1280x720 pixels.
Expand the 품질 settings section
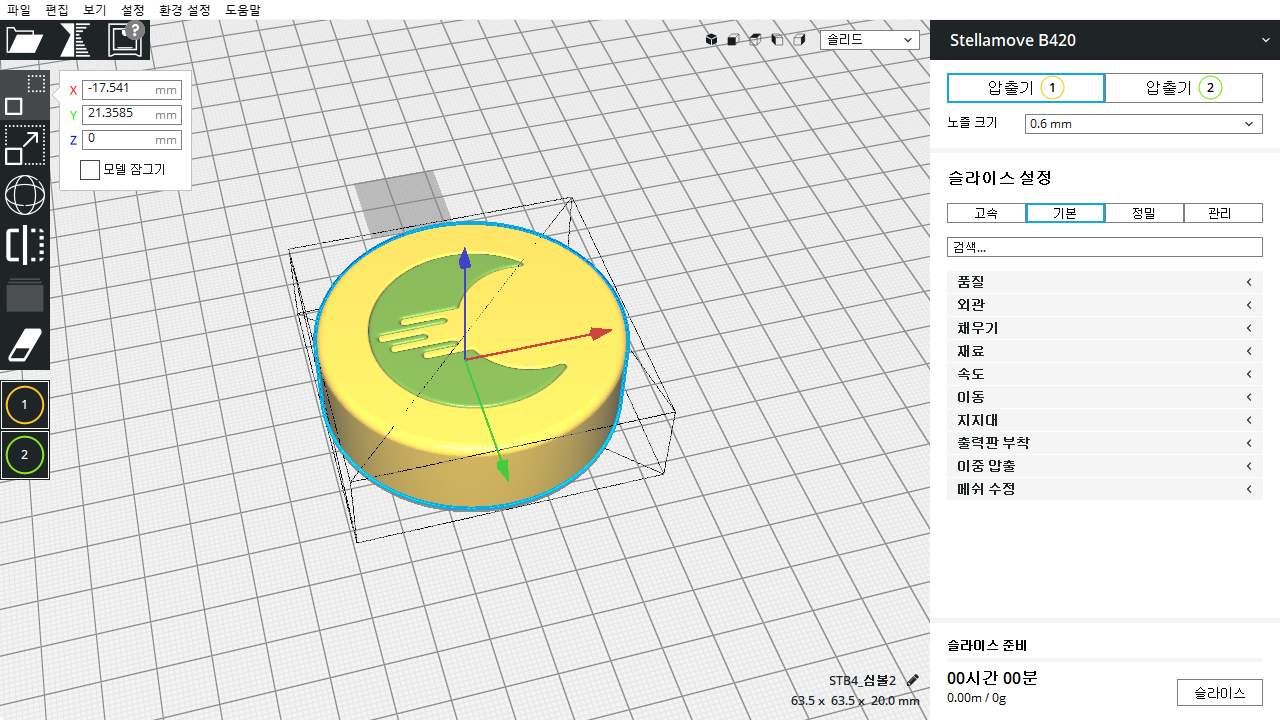(x=1105, y=282)
